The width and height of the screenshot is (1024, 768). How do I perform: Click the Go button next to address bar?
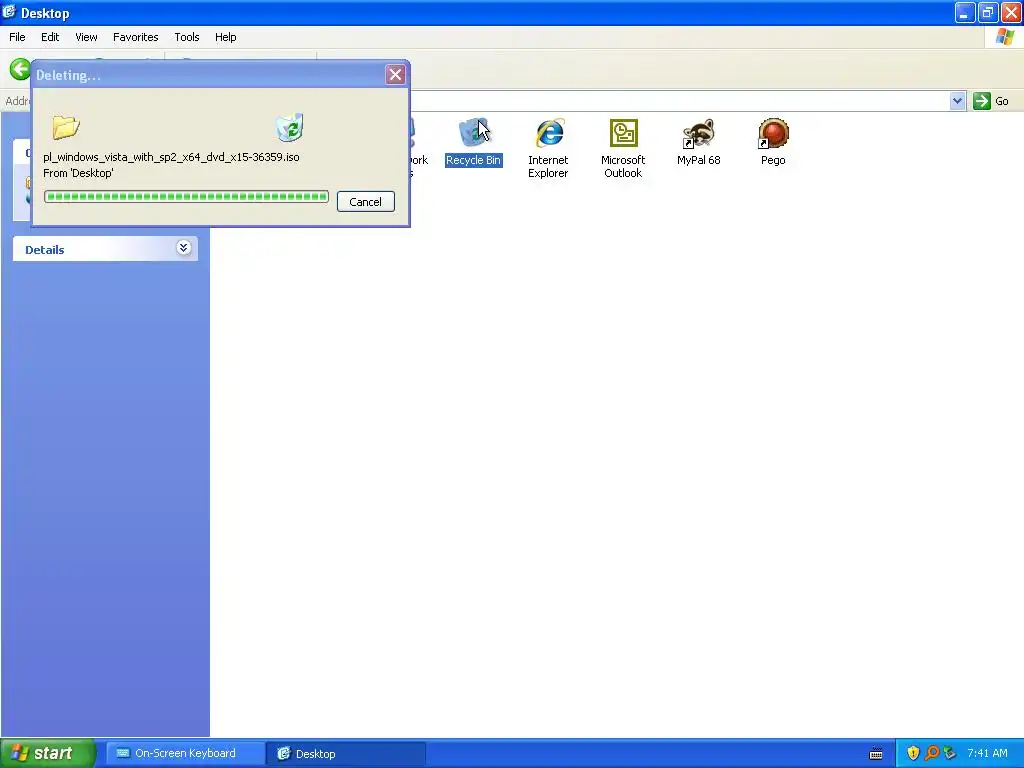991,101
